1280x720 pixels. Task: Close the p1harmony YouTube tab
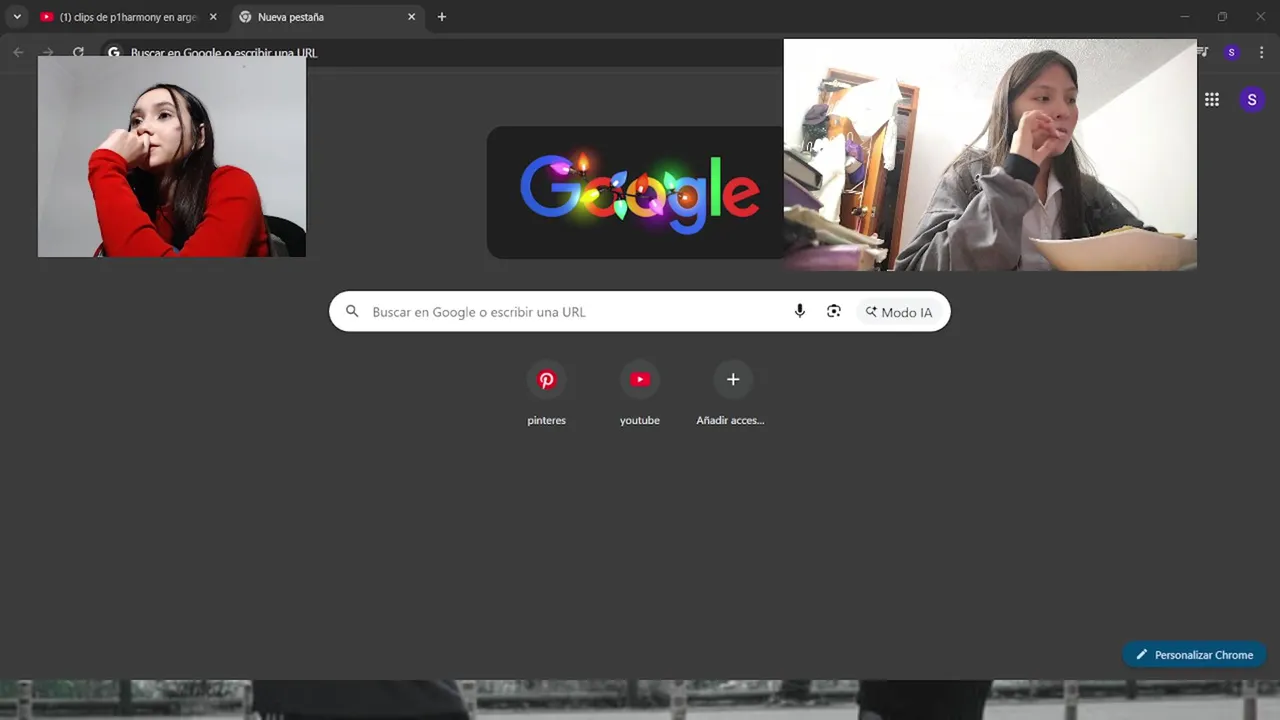tap(212, 17)
